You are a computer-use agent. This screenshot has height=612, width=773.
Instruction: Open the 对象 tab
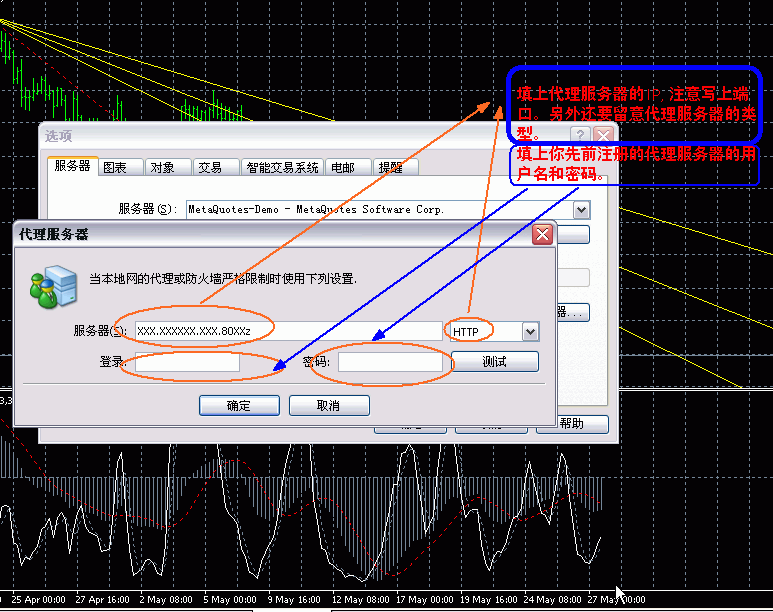168,168
